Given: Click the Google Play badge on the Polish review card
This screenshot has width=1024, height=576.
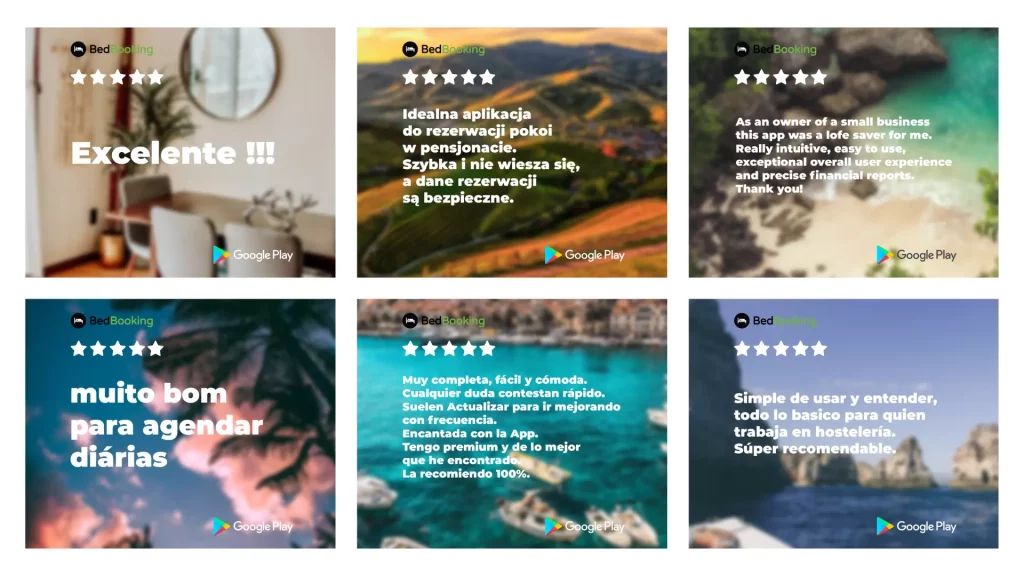Looking at the screenshot, I should pyautogui.click(x=584, y=255).
